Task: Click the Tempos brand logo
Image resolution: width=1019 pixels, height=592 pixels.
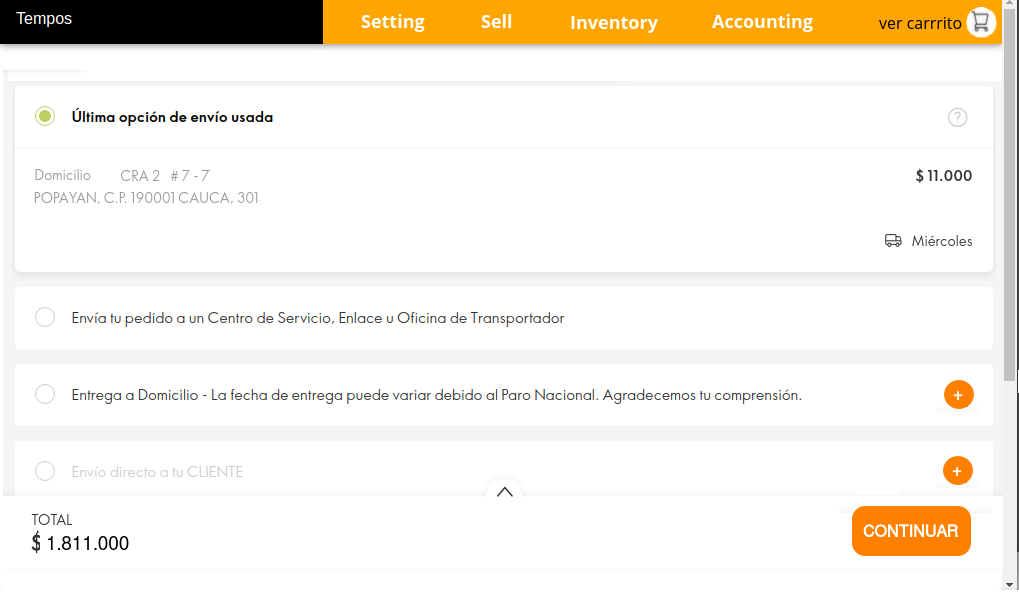Action: 44,19
